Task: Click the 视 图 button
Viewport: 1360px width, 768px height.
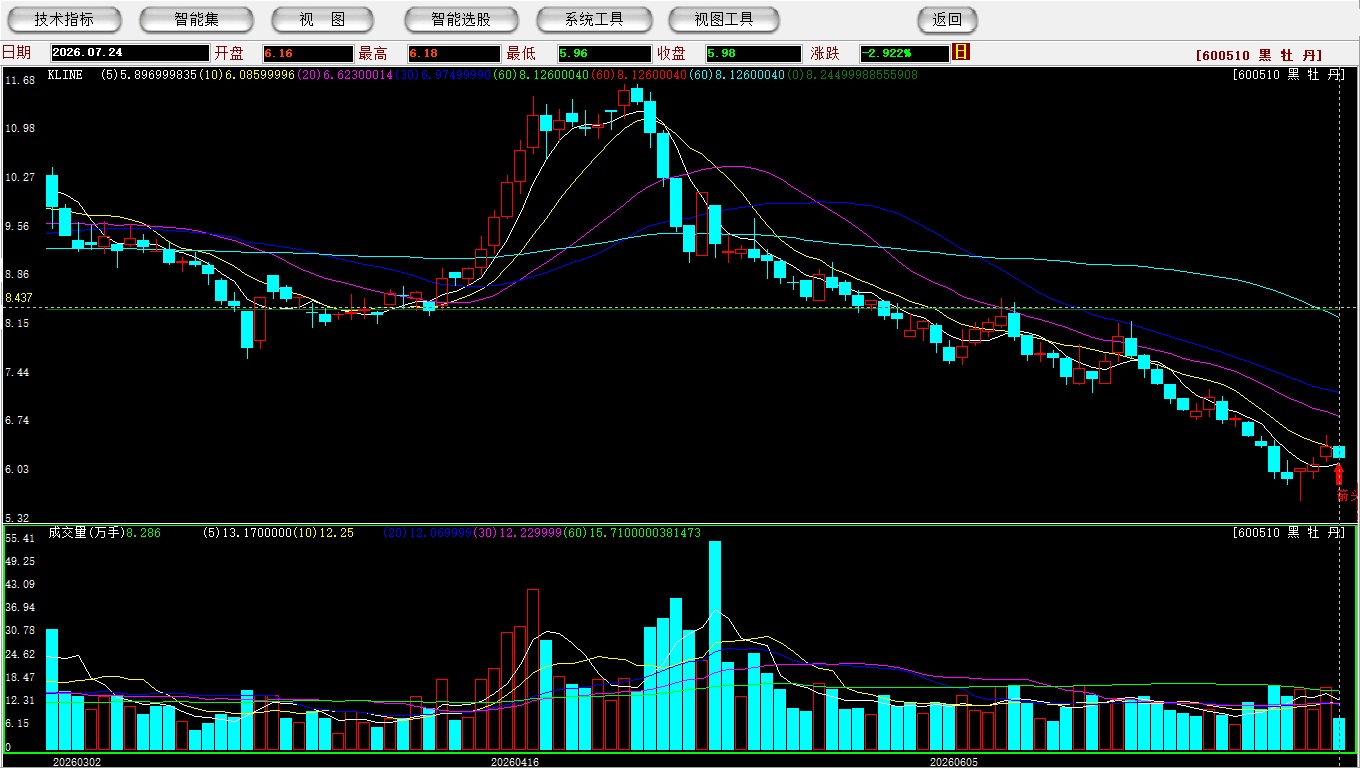Action: point(322,19)
